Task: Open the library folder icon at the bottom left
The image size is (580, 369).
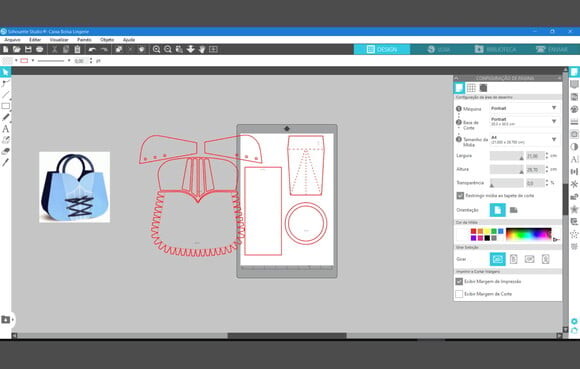Action: click(6, 319)
